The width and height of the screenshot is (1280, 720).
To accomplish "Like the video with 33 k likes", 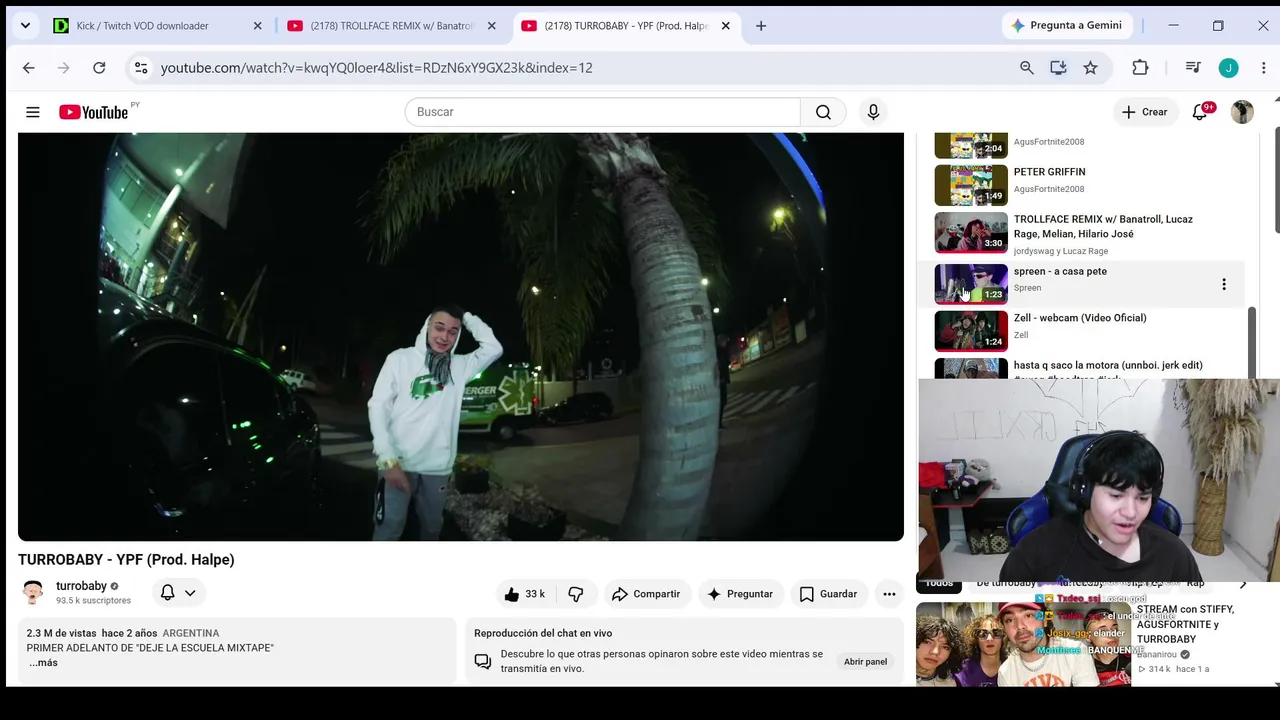I will [525, 594].
